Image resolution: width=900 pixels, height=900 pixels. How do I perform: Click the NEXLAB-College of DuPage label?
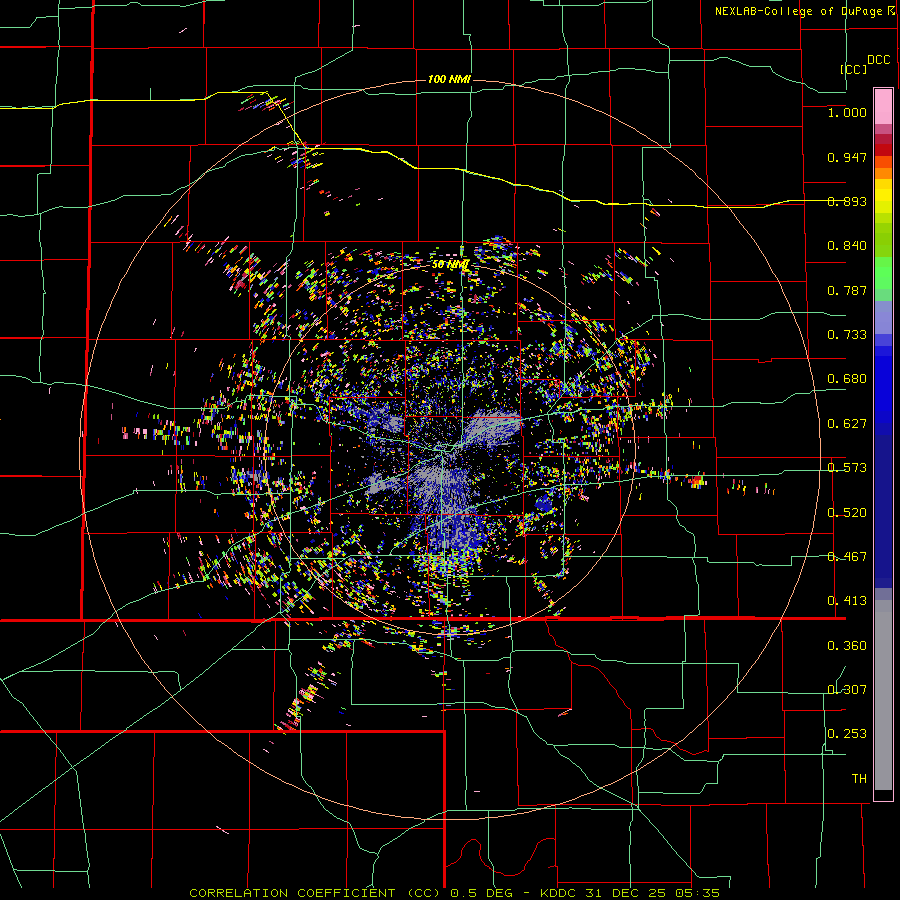[x=799, y=11]
